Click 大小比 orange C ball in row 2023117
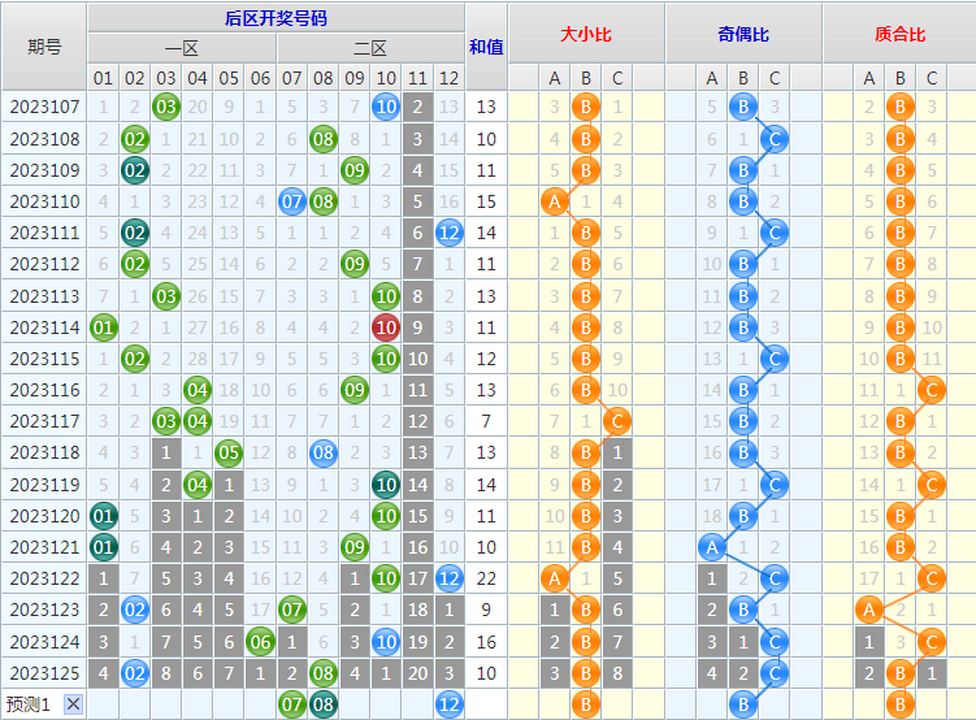This screenshot has width=976, height=720. pos(617,421)
